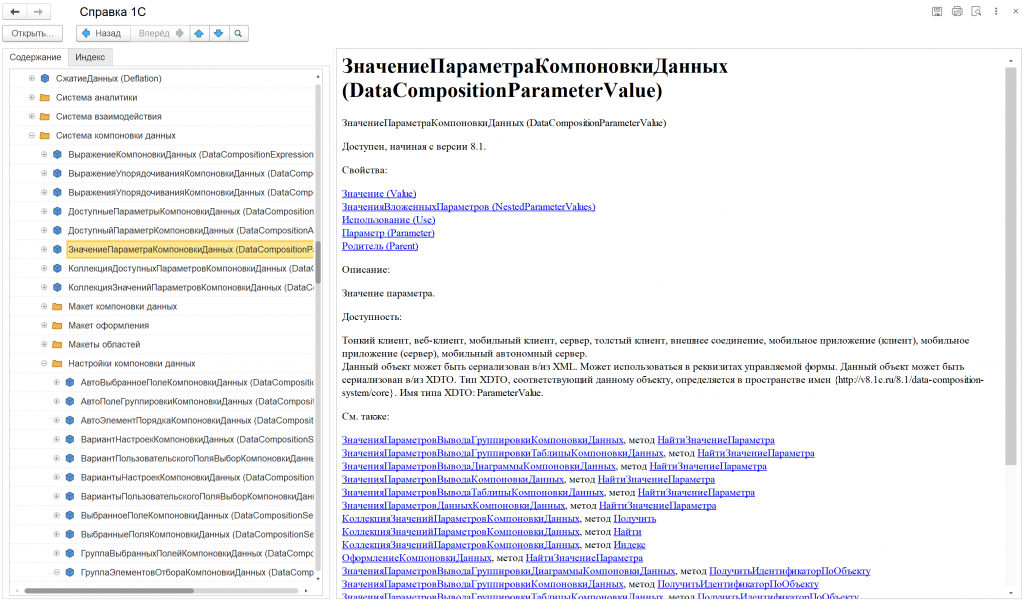Image resolution: width=1024 pixels, height=602 pixels.
Task: Click the up arrow toolbar button
Action: click(x=199, y=33)
